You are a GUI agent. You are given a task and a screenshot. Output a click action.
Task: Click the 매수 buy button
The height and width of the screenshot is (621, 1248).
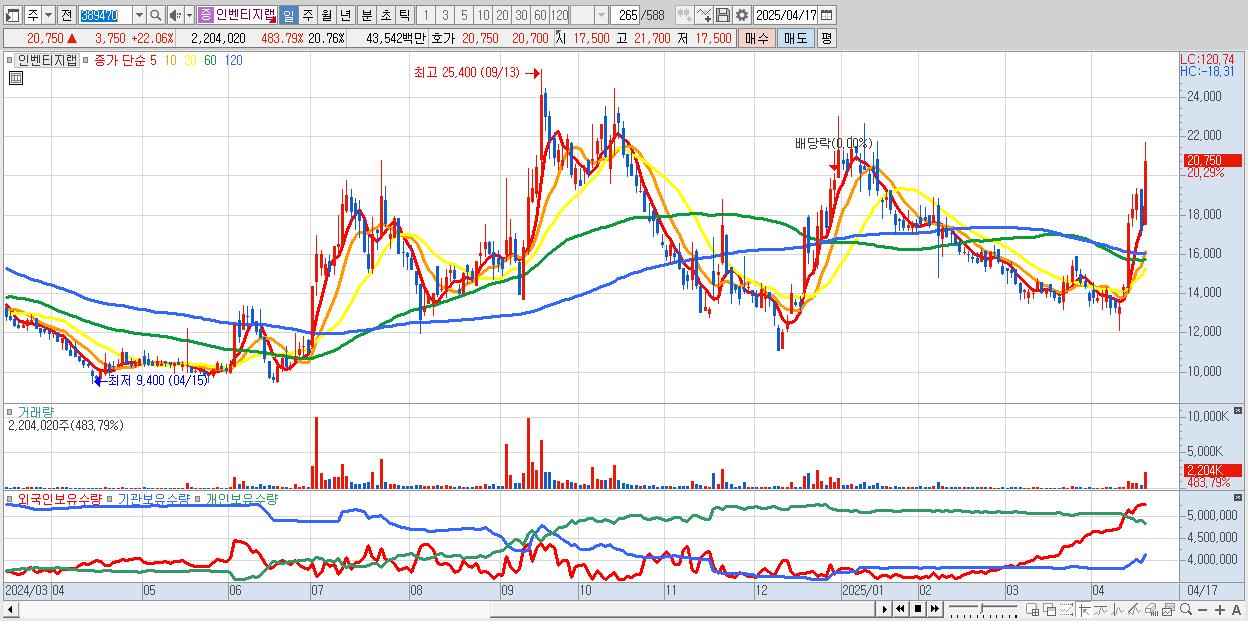point(756,38)
